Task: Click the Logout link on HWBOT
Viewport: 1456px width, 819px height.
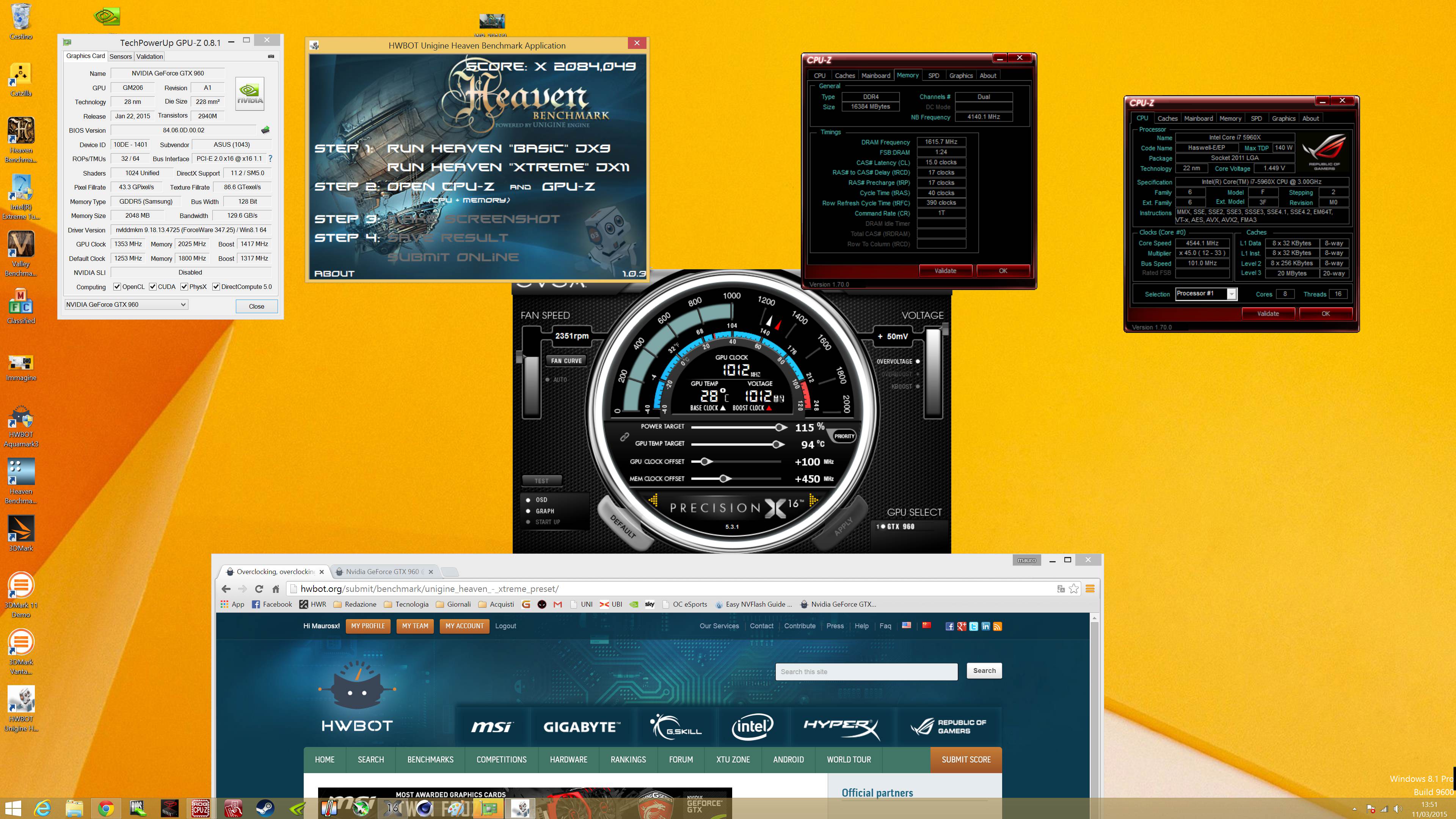Action: 505,626
